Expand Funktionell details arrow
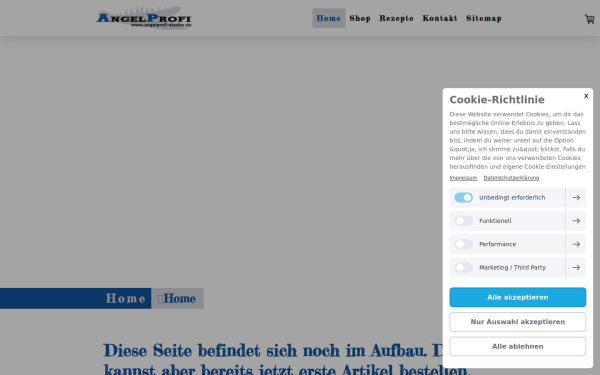Image resolution: width=600 pixels, height=375 pixels. click(576, 221)
